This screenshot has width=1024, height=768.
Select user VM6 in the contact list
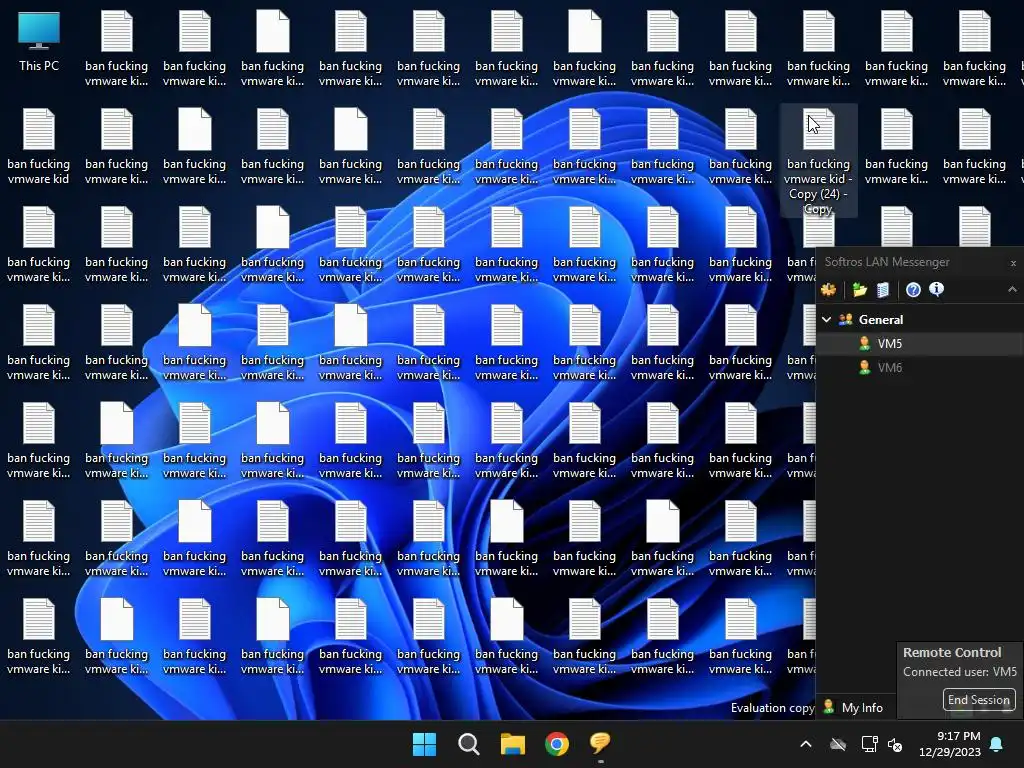click(920, 368)
